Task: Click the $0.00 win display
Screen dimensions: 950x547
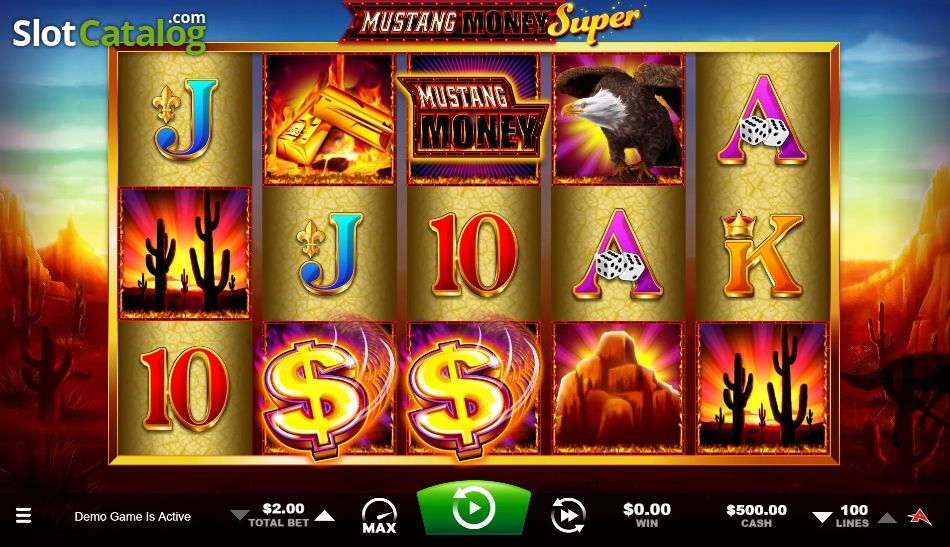Action: [646, 516]
